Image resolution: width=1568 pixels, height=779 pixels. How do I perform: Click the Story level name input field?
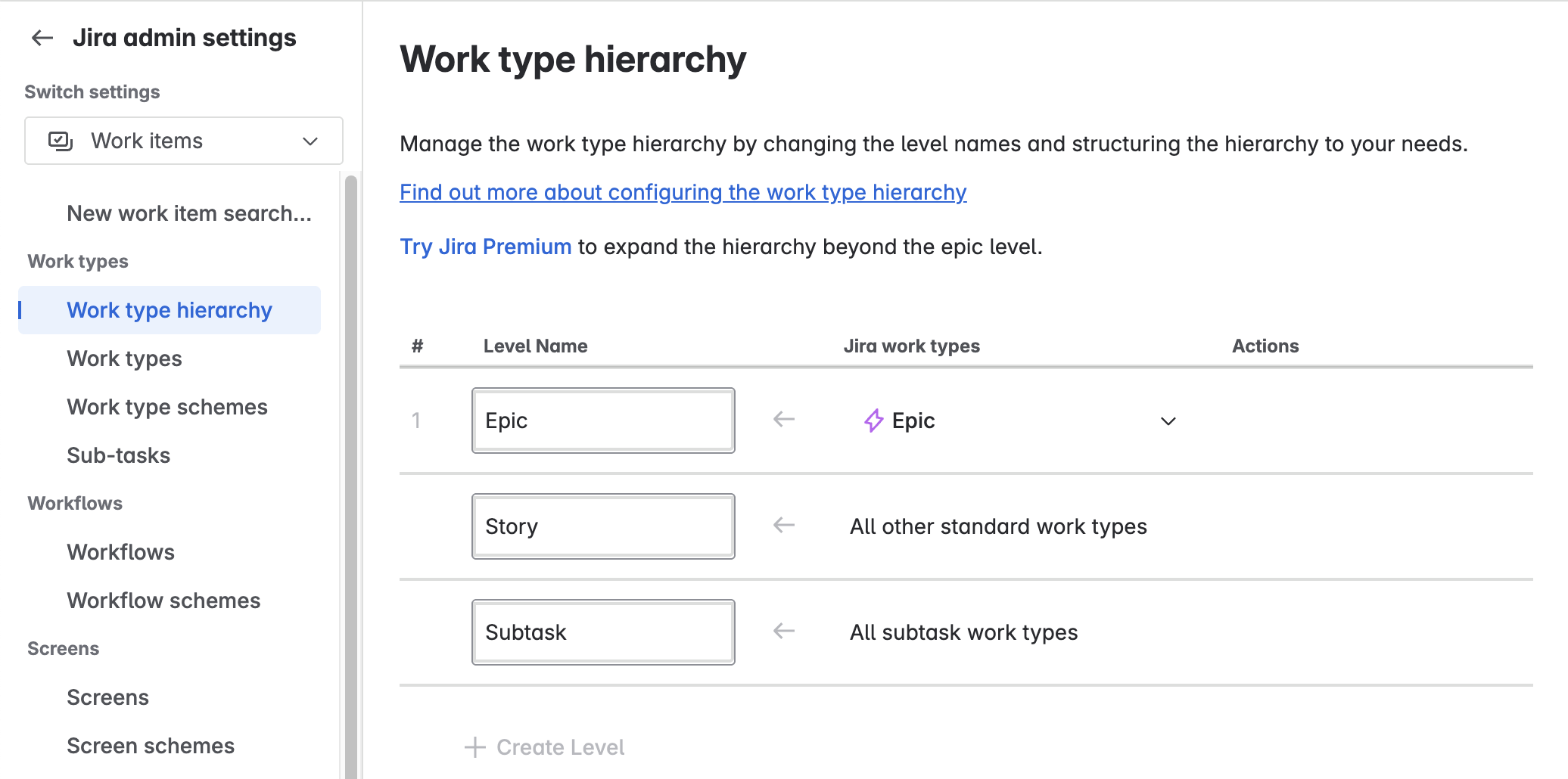click(x=603, y=526)
